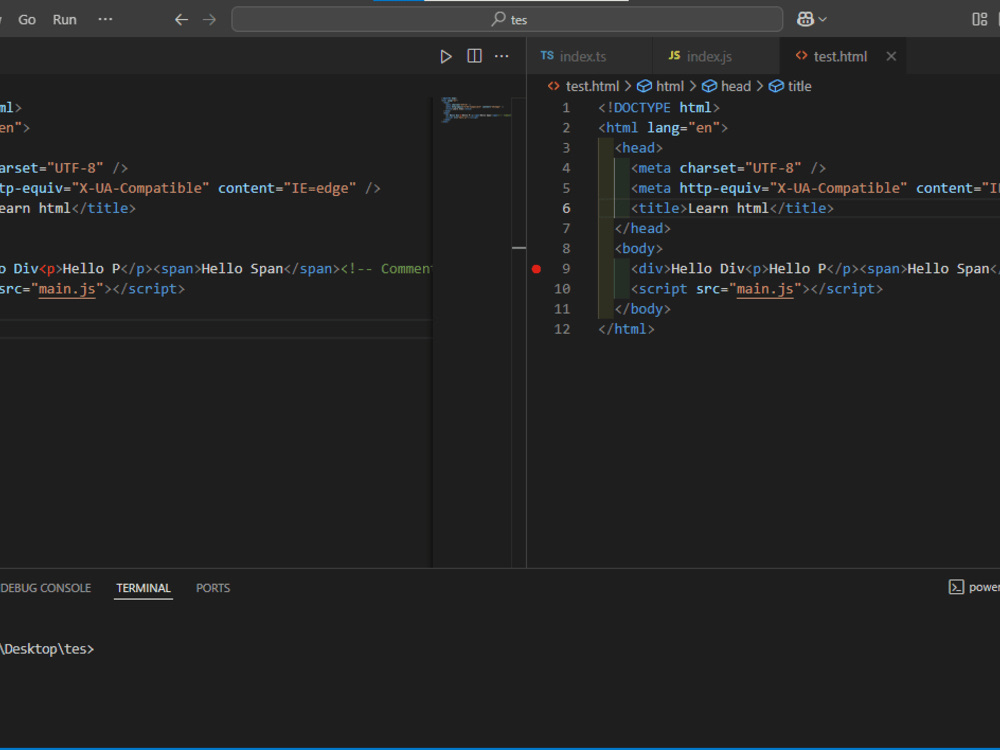Click the left editor vertical scrollbar
The height and width of the screenshot is (750, 1000).
point(519,332)
